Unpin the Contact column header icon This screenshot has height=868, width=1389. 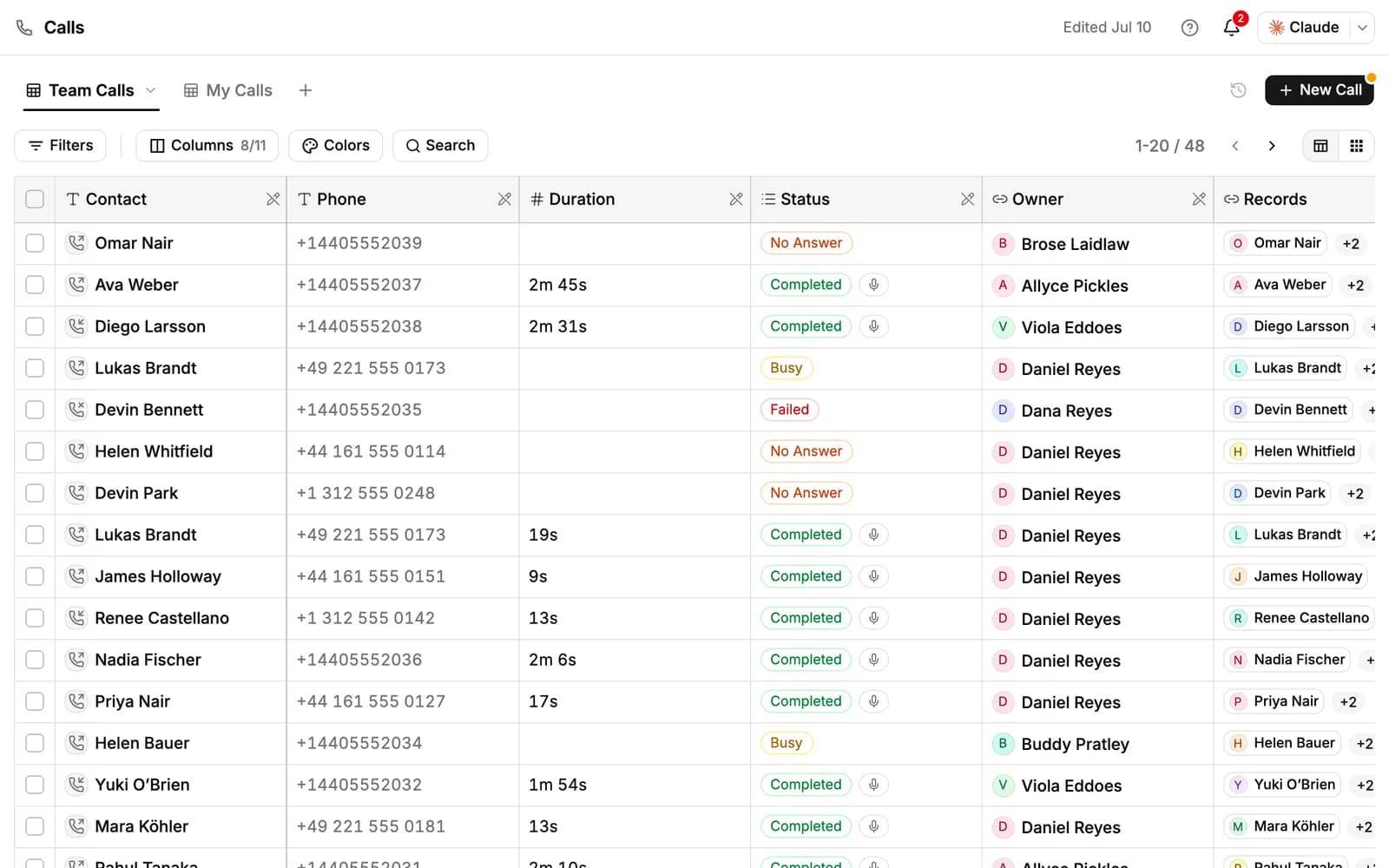tap(273, 200)
